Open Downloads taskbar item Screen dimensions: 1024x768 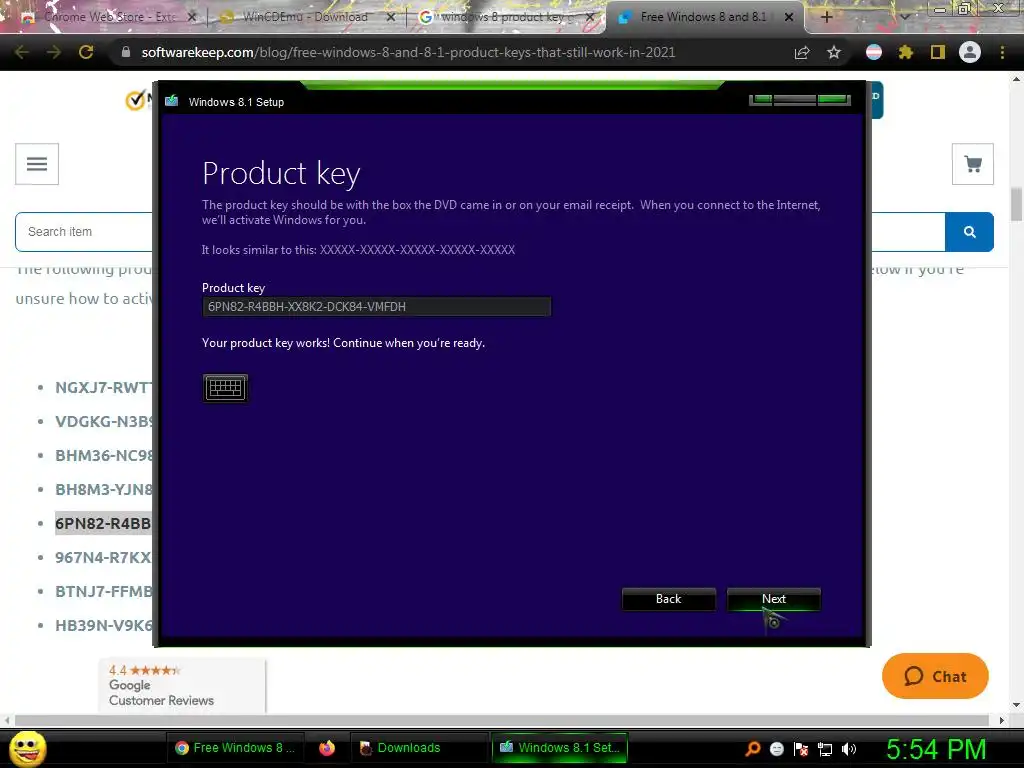tap(418, 748)
